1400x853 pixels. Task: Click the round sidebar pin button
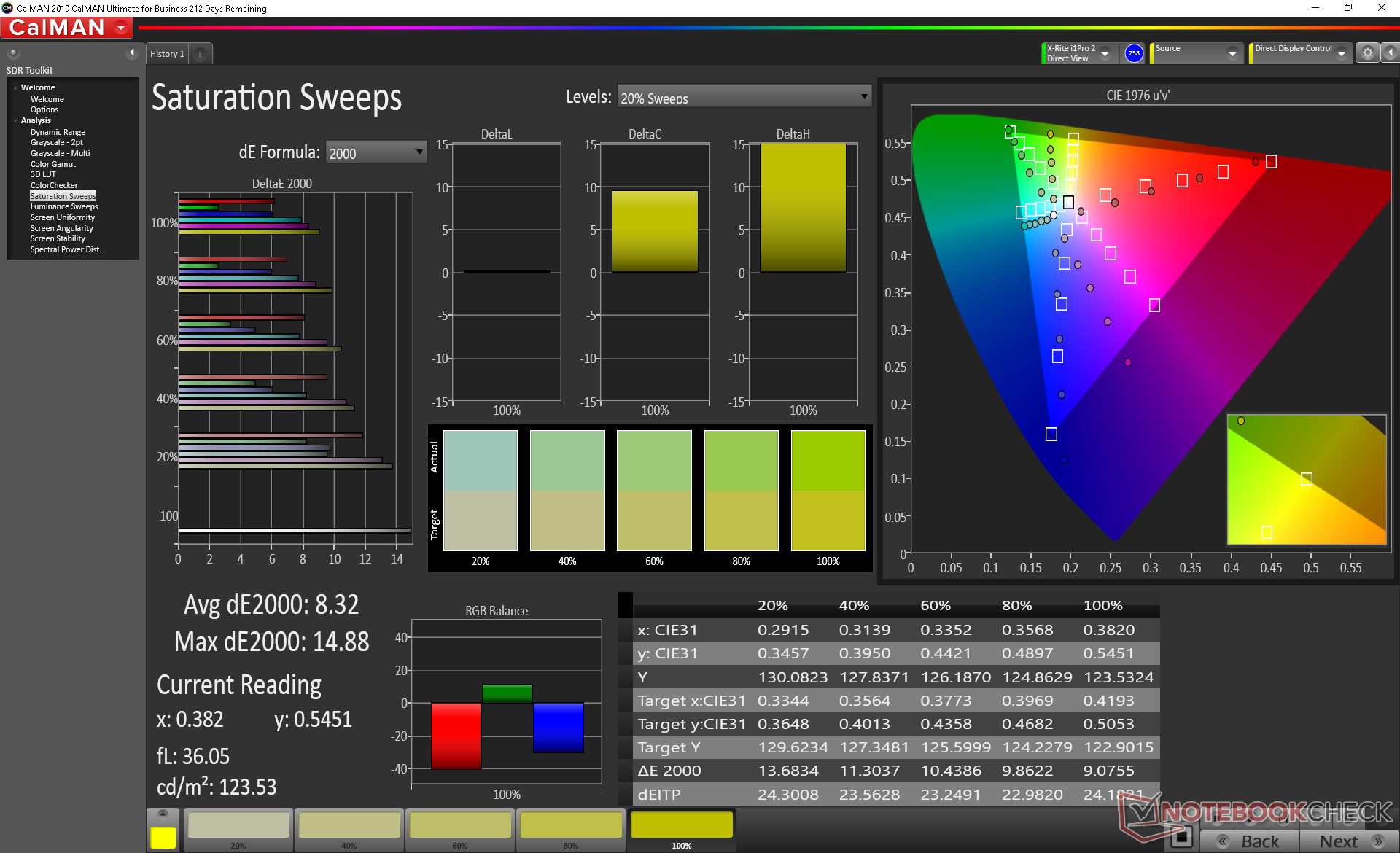coord(14,52)
